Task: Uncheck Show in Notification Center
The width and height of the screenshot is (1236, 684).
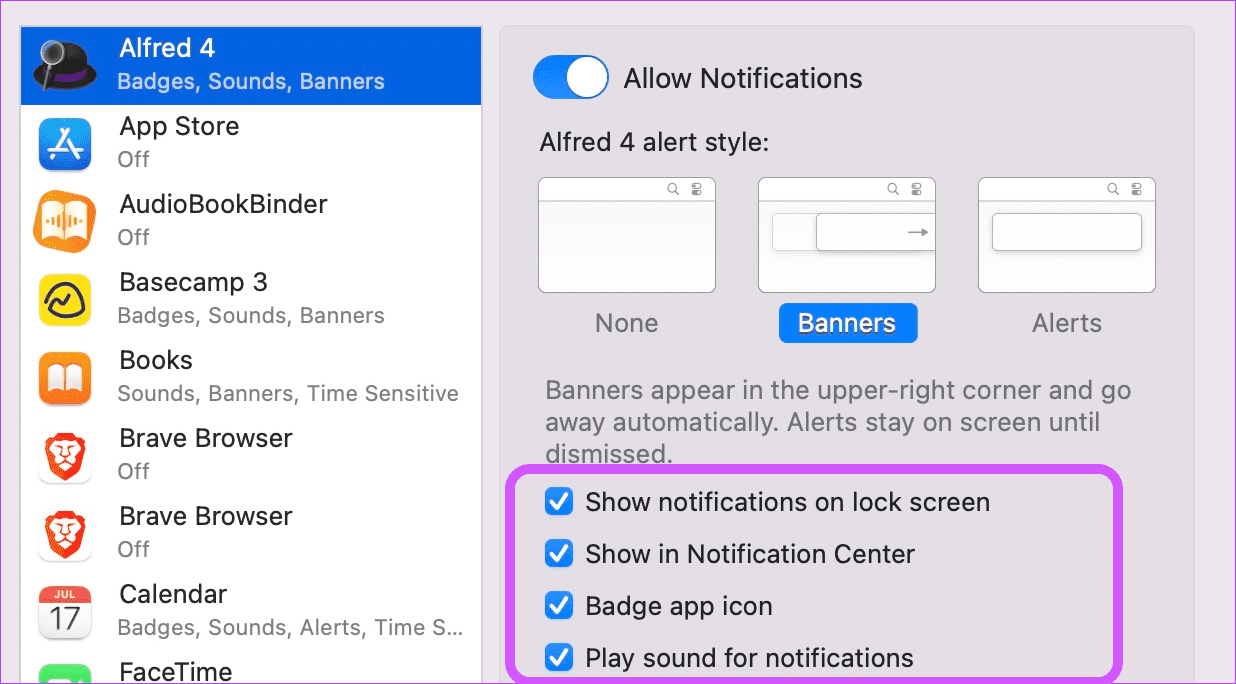Action: (559, 553)
